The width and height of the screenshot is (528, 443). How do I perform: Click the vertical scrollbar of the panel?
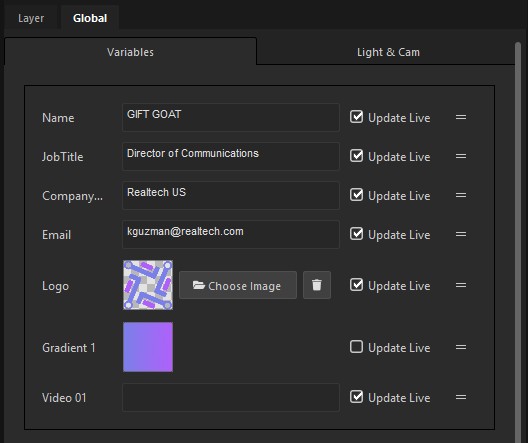(518, 242)
